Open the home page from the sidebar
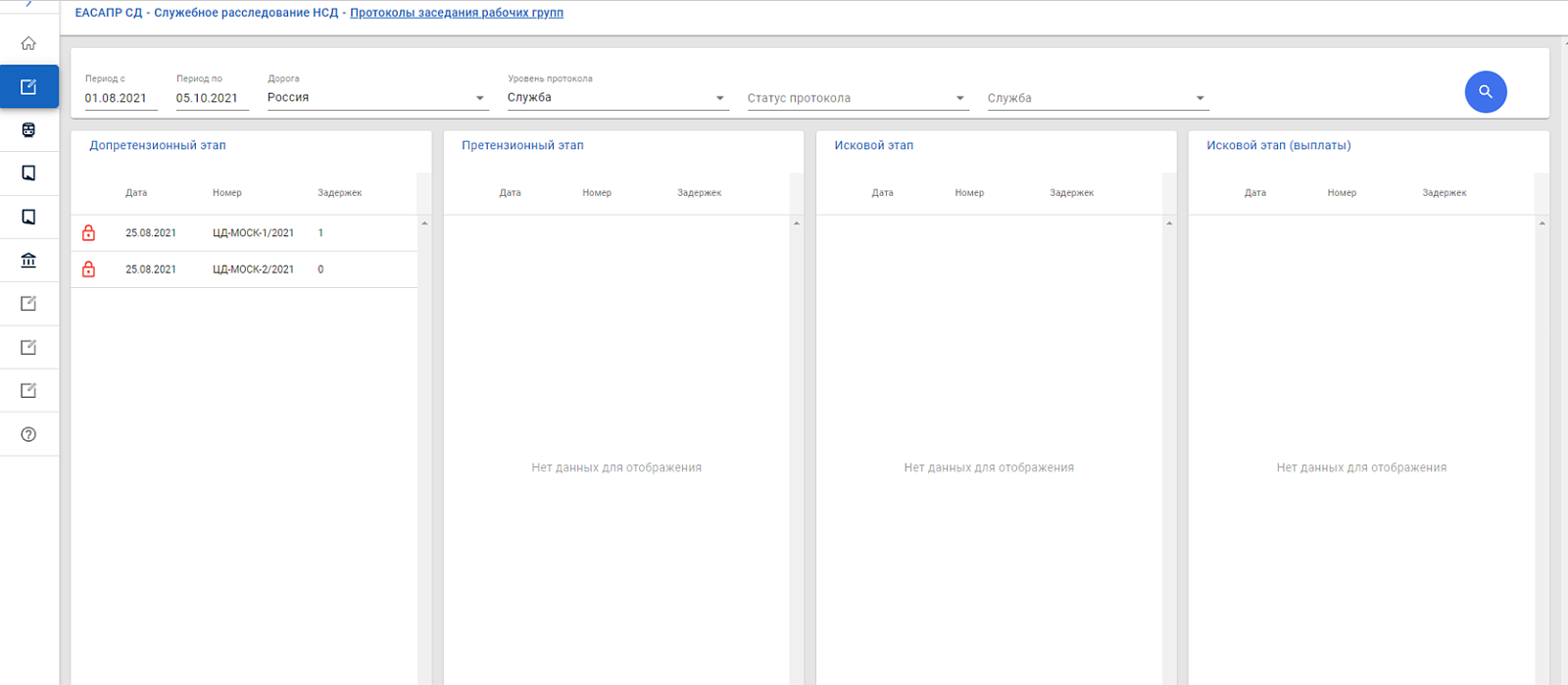Viewport: 1568px width, 685px height. tap(28, 43)
